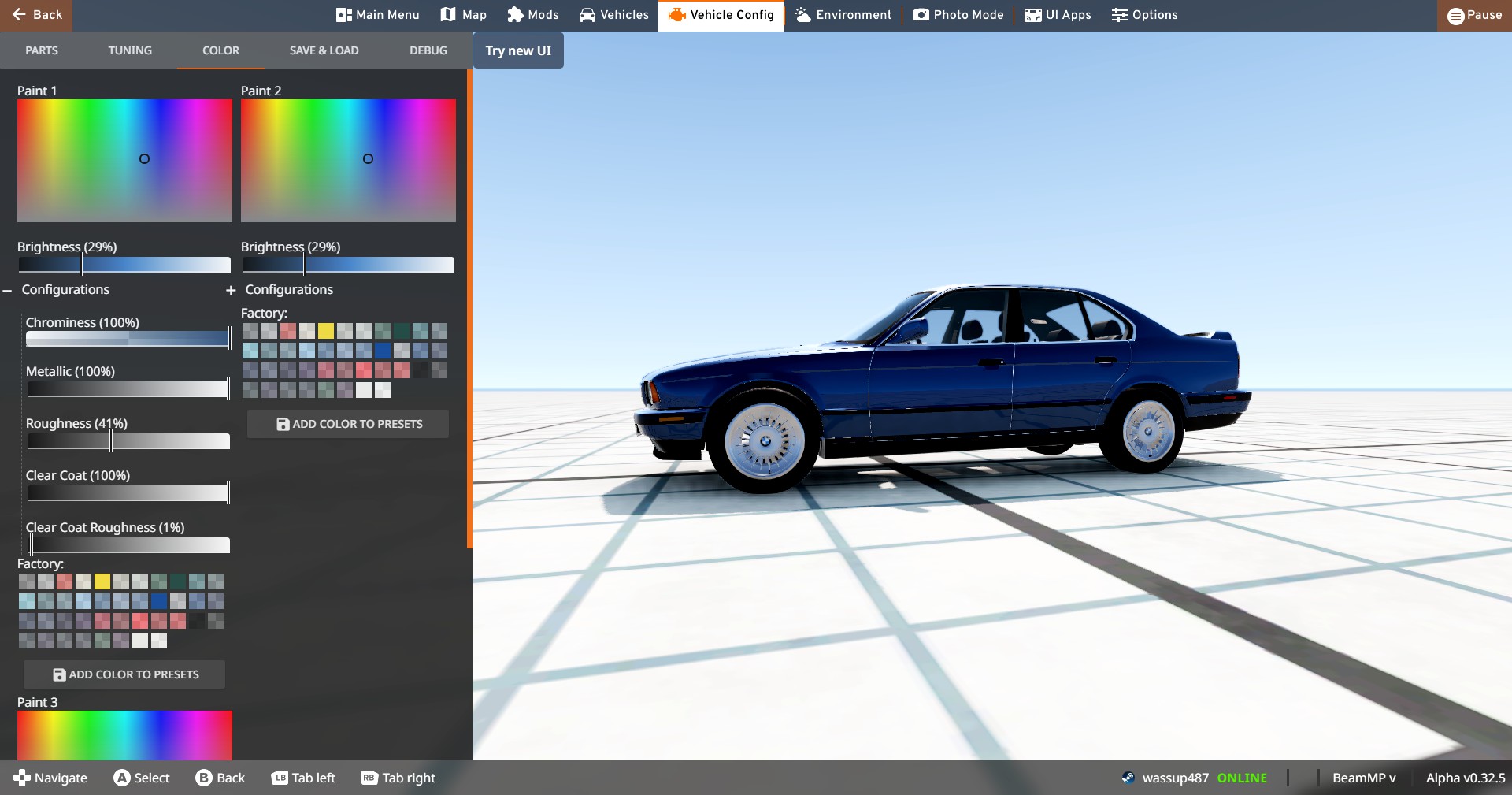This screenshot has width=1512, height=795.
Task: Open the Main Menu
Action: click(377, 15)
